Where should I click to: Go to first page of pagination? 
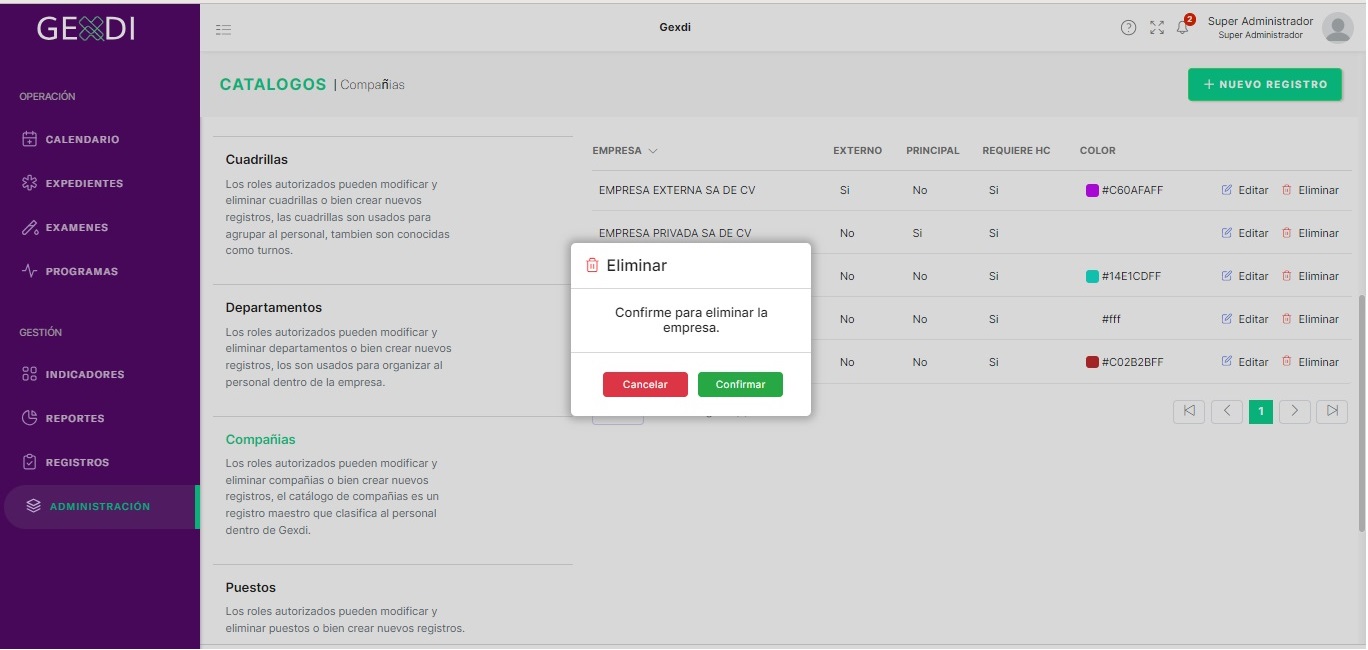(1189, 411)
